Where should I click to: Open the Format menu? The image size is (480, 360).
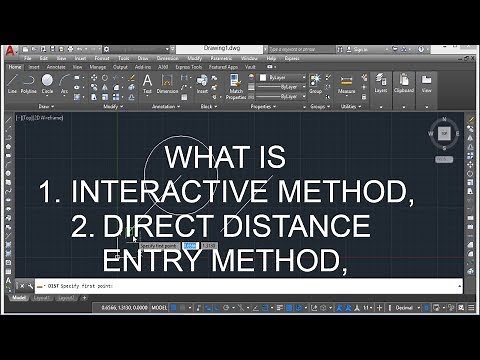pos(102,58)
